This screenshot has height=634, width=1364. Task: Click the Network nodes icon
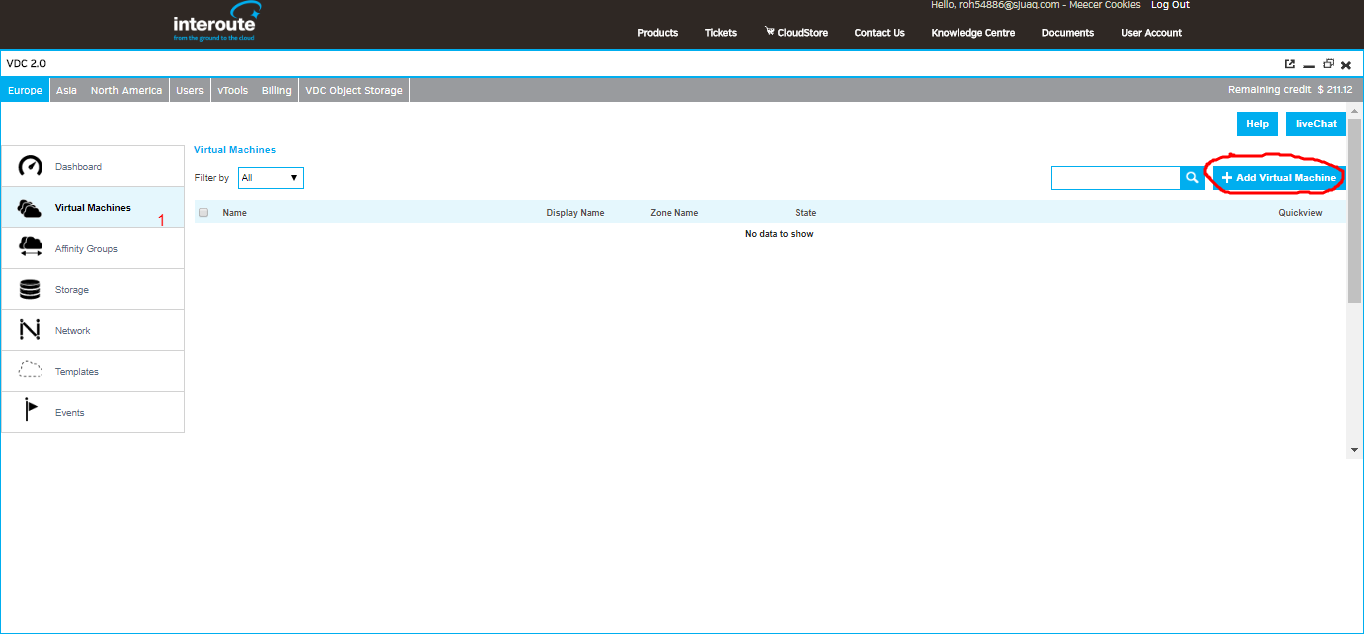click(30, 330)
